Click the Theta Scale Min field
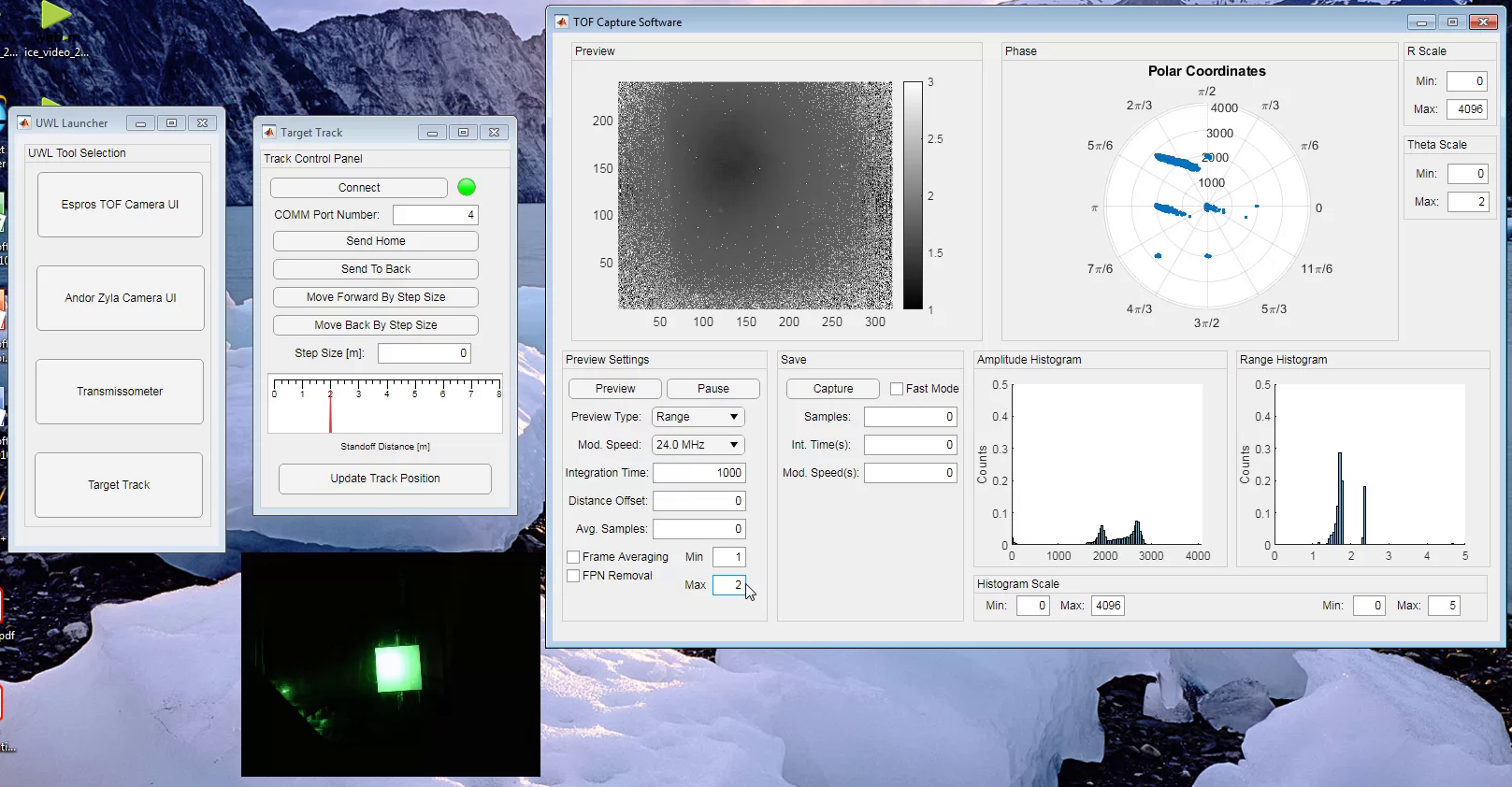Screen dimensions: 1512x787 click(x=1468, y=174)
